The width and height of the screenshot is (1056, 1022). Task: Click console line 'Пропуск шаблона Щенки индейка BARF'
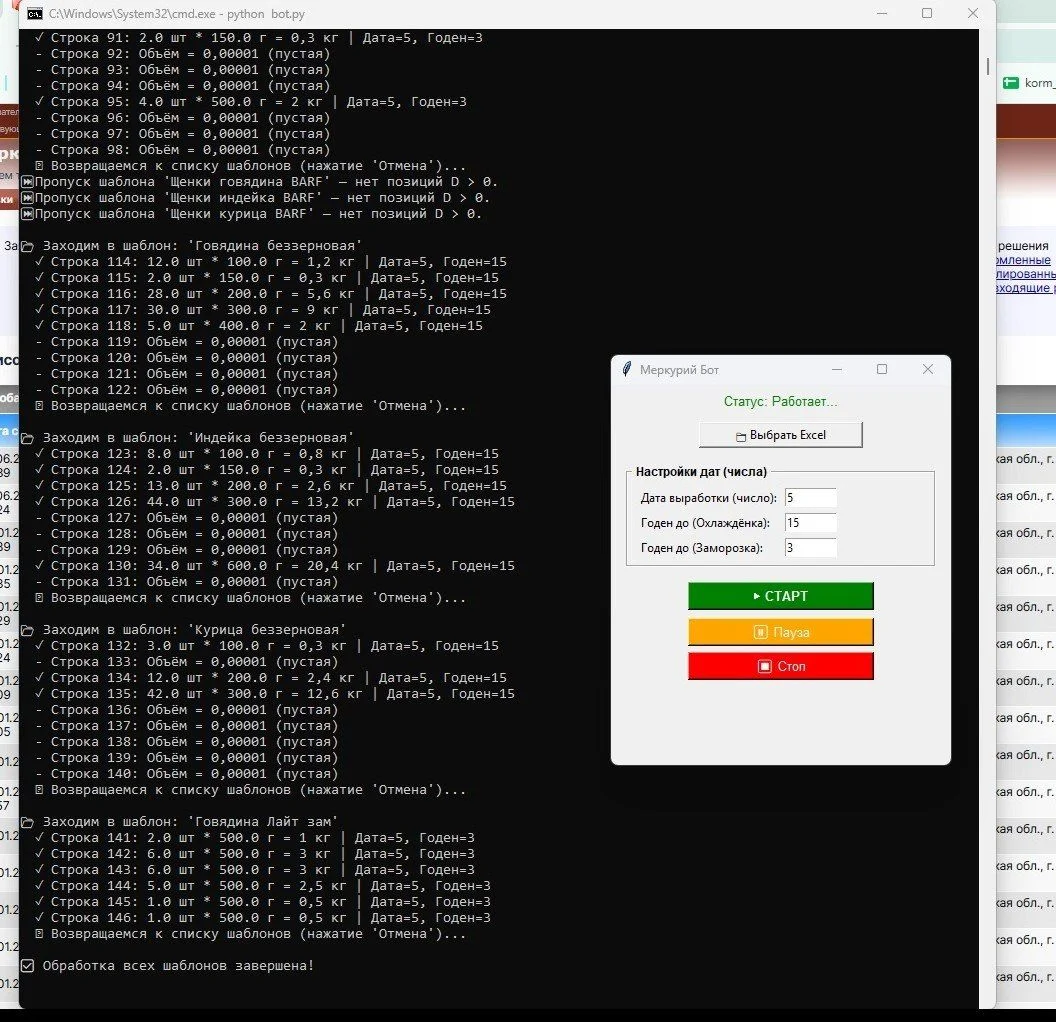tap(256, 198)
